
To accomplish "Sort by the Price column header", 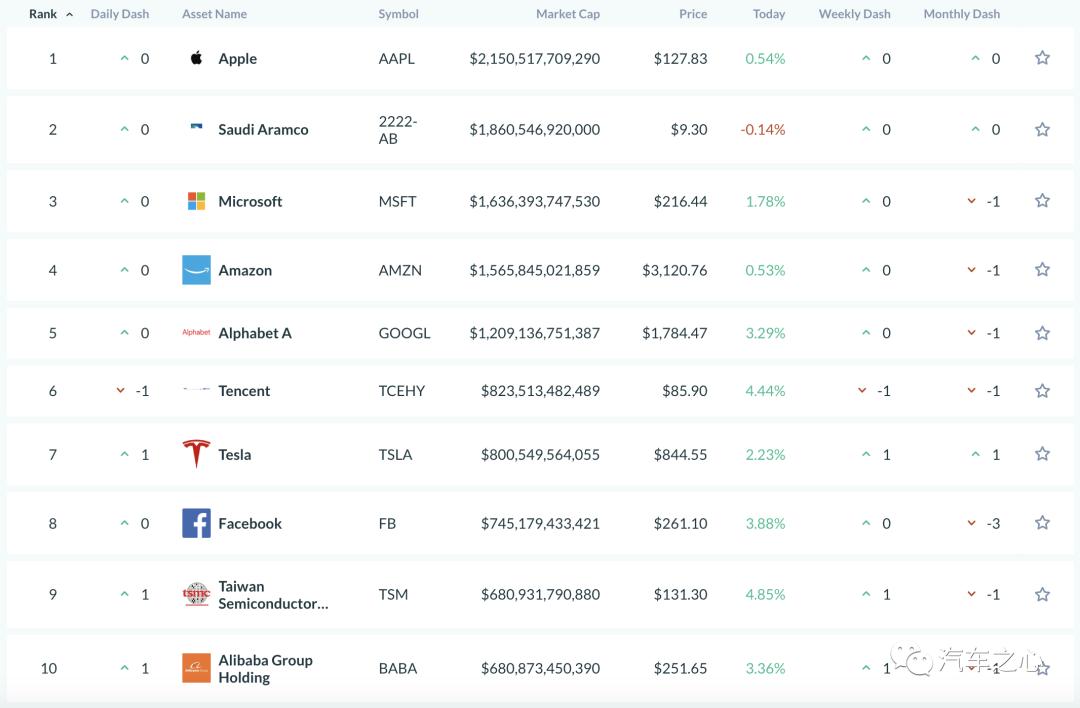I will (x=693, y=14).
